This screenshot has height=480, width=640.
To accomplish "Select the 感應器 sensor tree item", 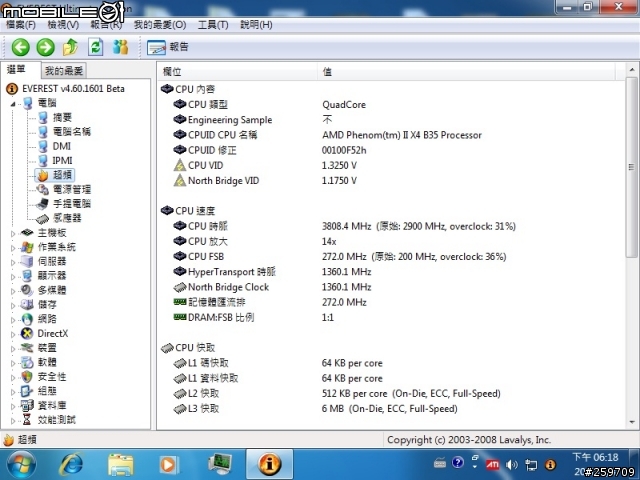I will (x=67, y=218).
